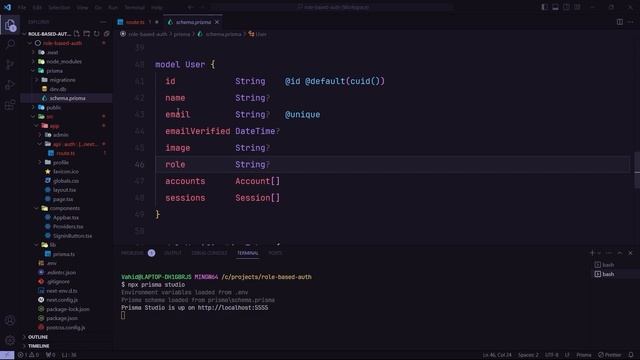640x360 pixels.
Task: Switch to the route.ts editor tab
Action: (135, 22)
